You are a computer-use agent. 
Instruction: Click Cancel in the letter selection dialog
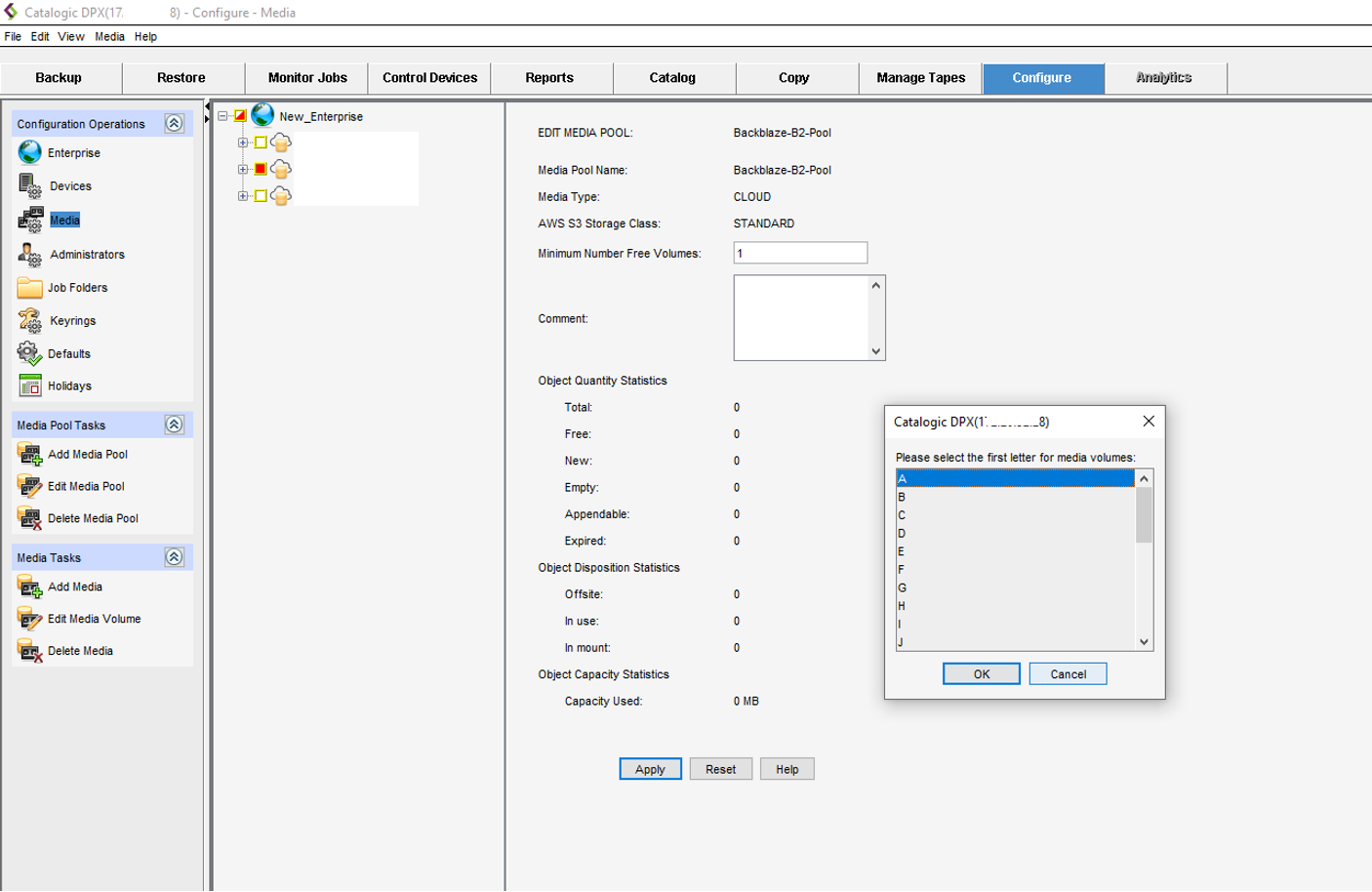[1069, 674]
